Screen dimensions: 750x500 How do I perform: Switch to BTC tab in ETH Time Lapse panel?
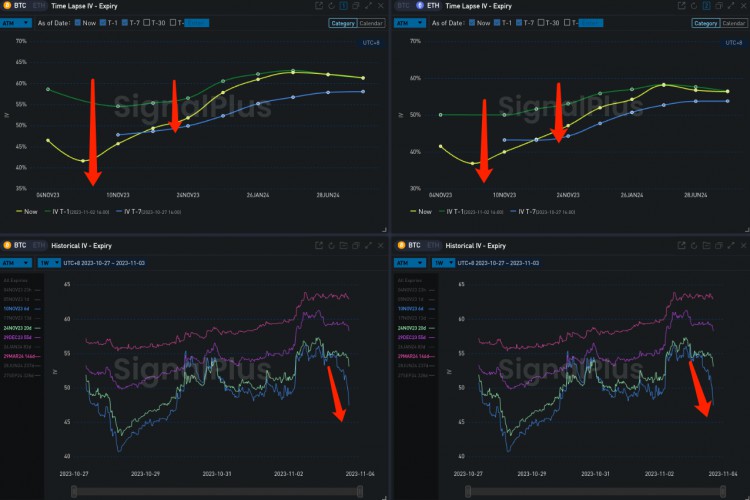click(404, 6)
